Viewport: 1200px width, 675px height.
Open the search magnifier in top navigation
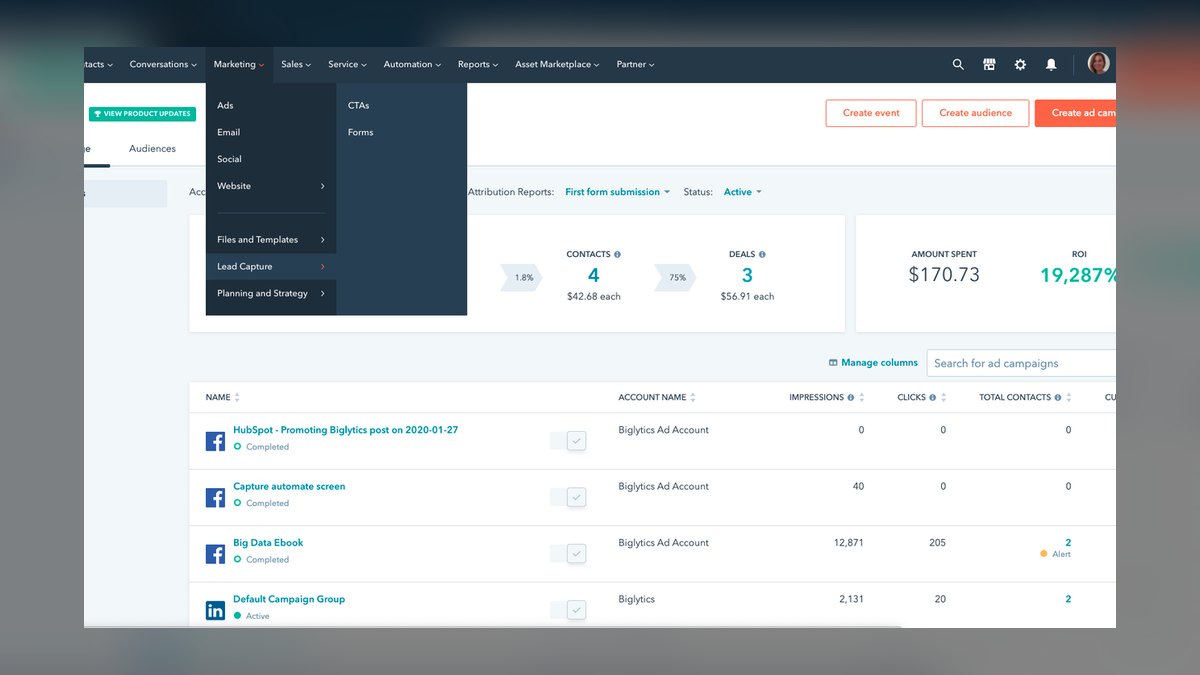[958, 64]
